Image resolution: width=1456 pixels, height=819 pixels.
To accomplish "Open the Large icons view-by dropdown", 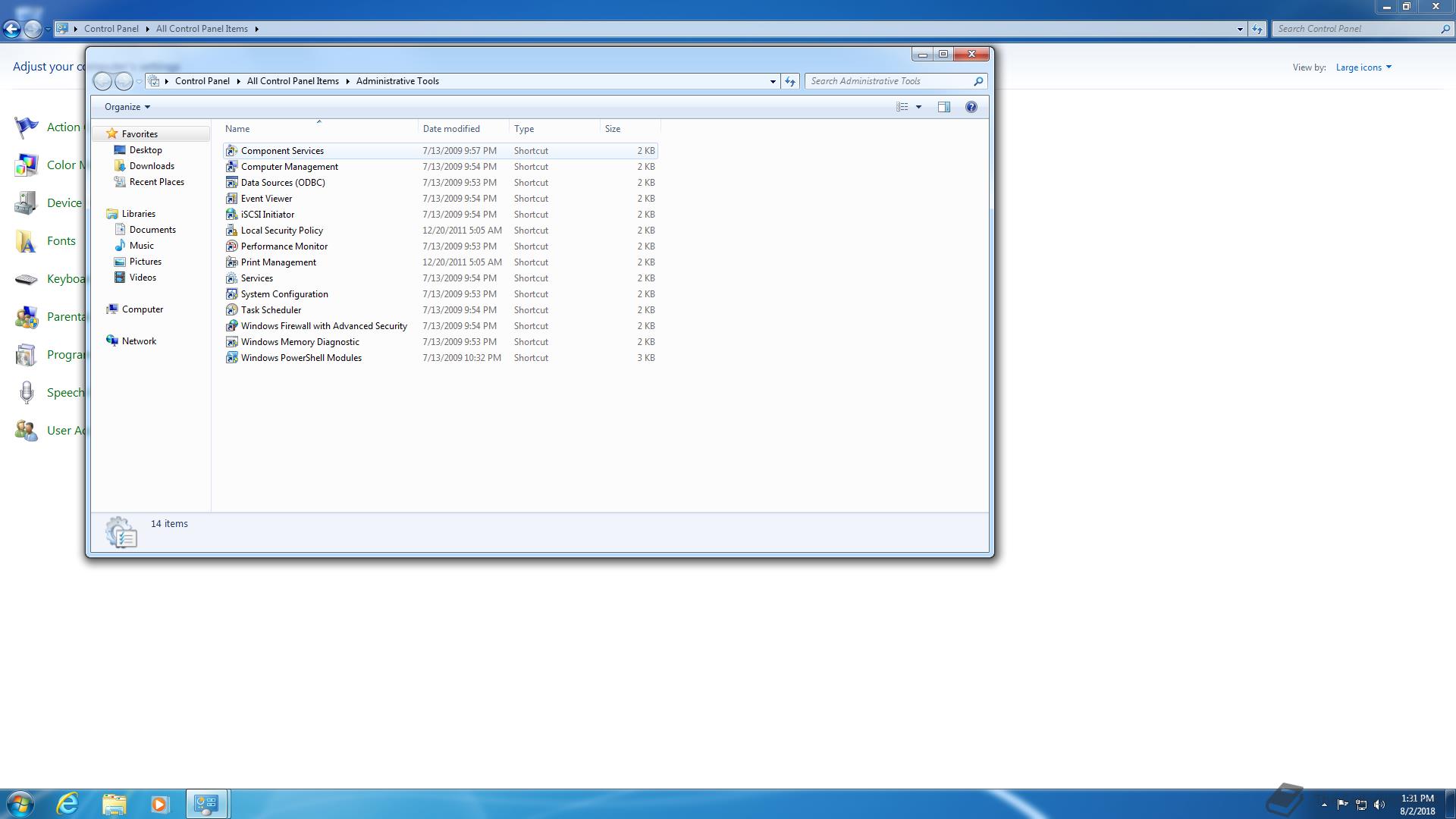I will pos(1363,67).
